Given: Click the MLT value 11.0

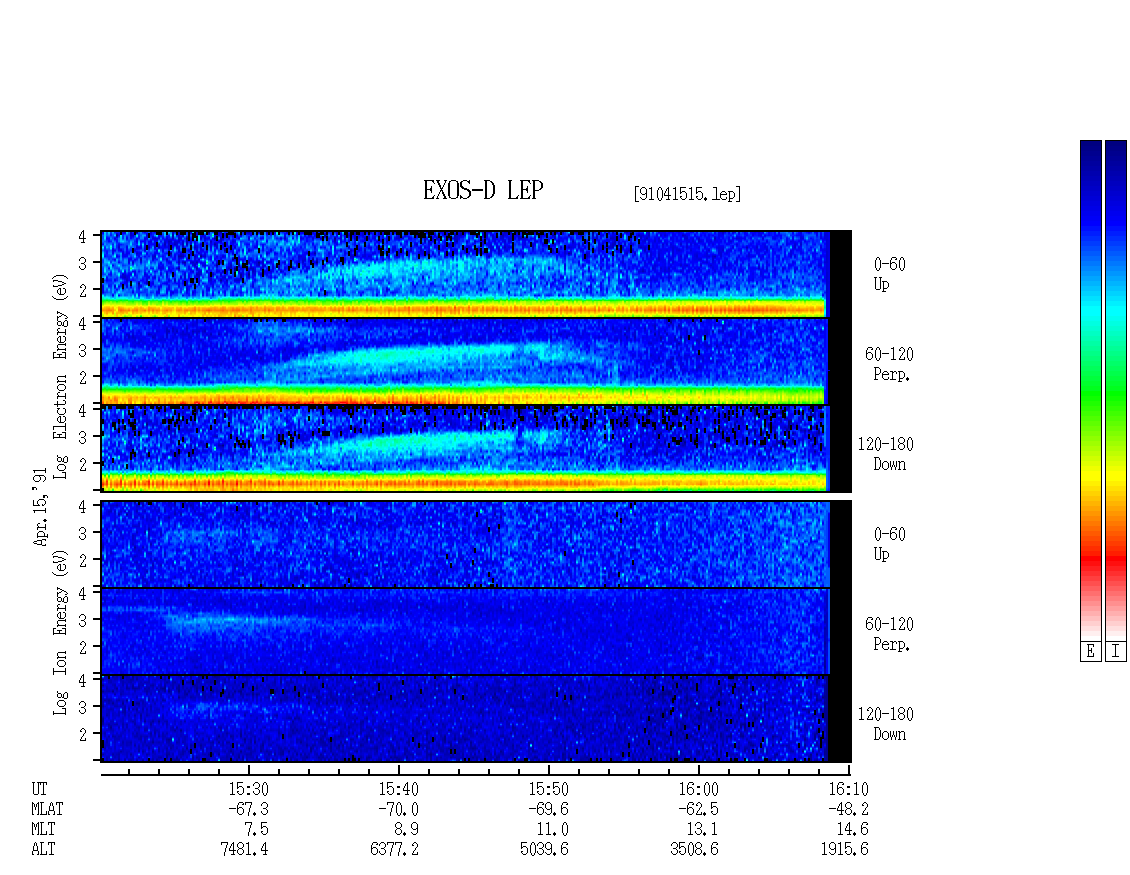Looking at the screenshot, I should [553, 830].
